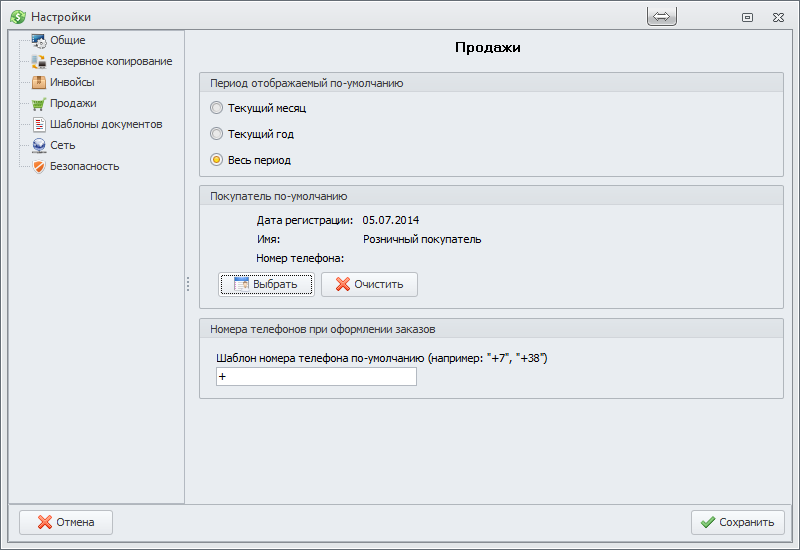Click the splitter handle between the panels
This screenshot has width=800, height=550.
(x=187, y=285)
